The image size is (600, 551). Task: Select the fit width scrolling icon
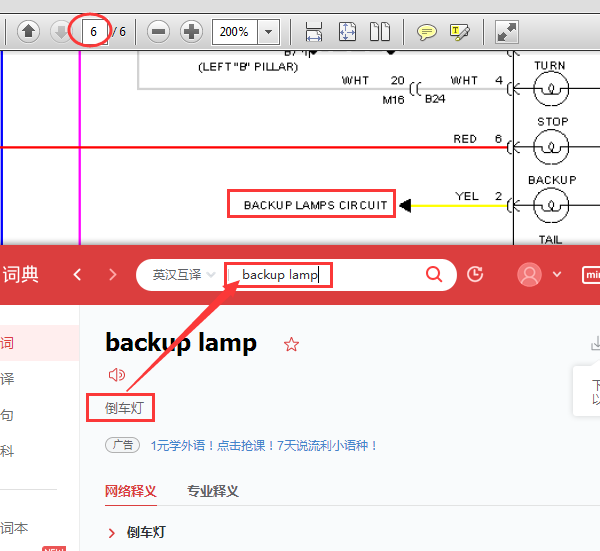tap(314, 31)
